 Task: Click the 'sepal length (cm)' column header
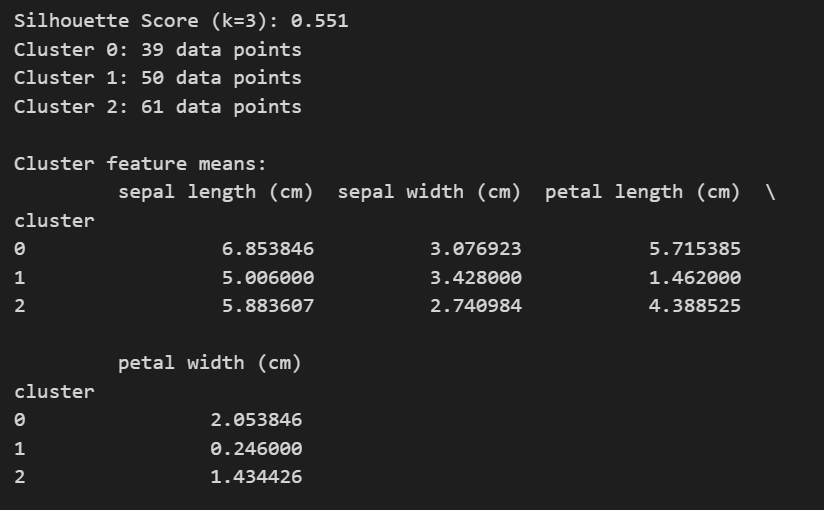pyautogui.click(x=215, y=192)
